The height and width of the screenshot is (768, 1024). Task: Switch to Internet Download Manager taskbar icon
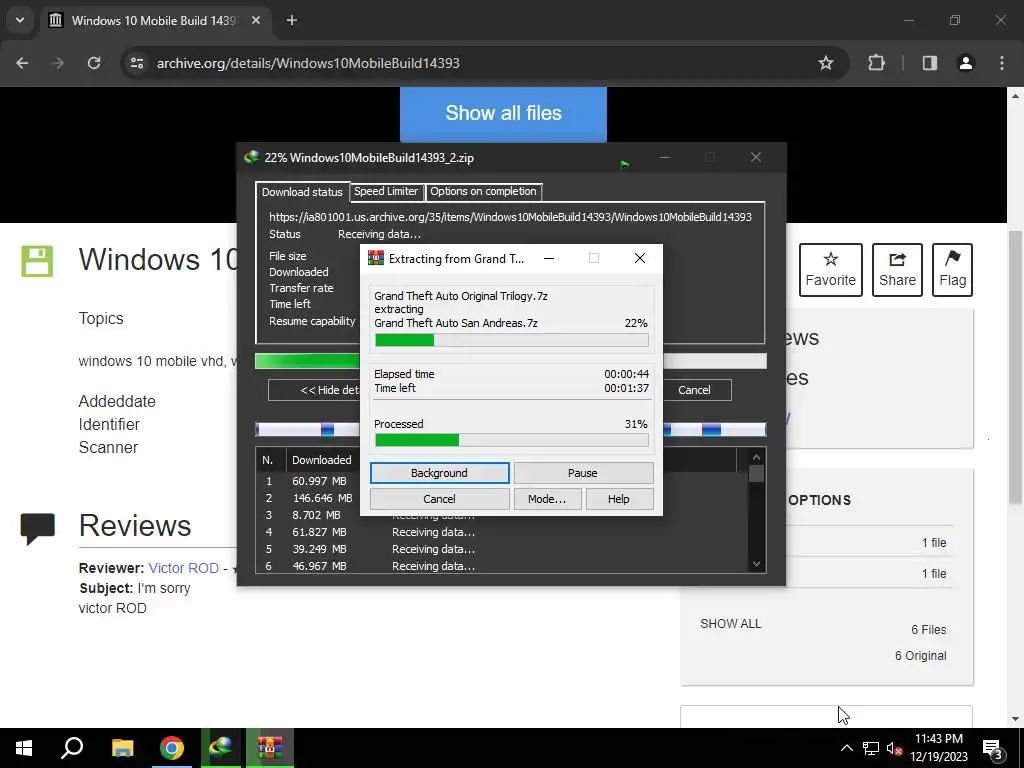click(x=221, y=748)
